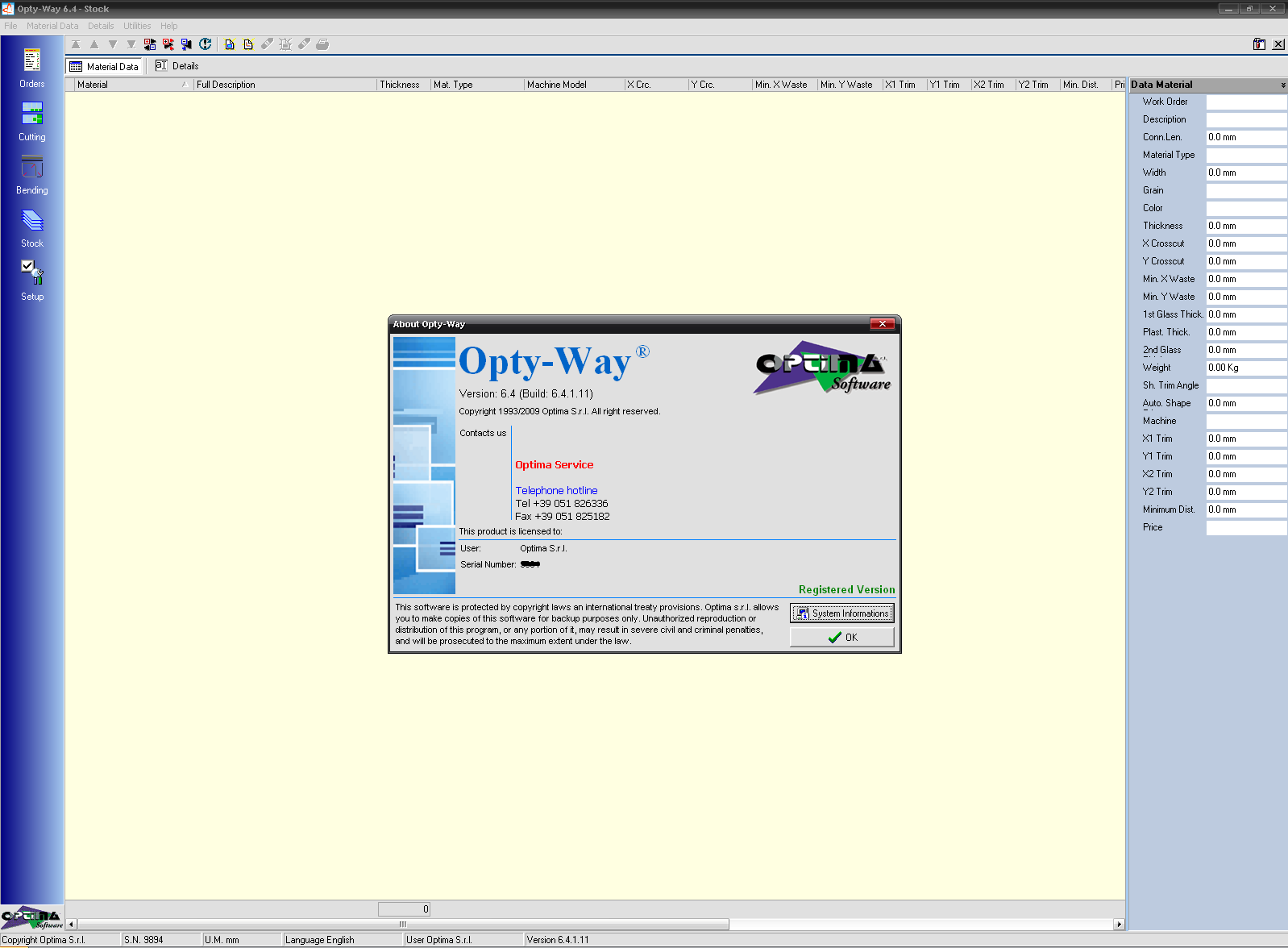Screen dimensions: 1288x948
Task: Collapse the Data Material panel chevron
Action: [1283, 85]
